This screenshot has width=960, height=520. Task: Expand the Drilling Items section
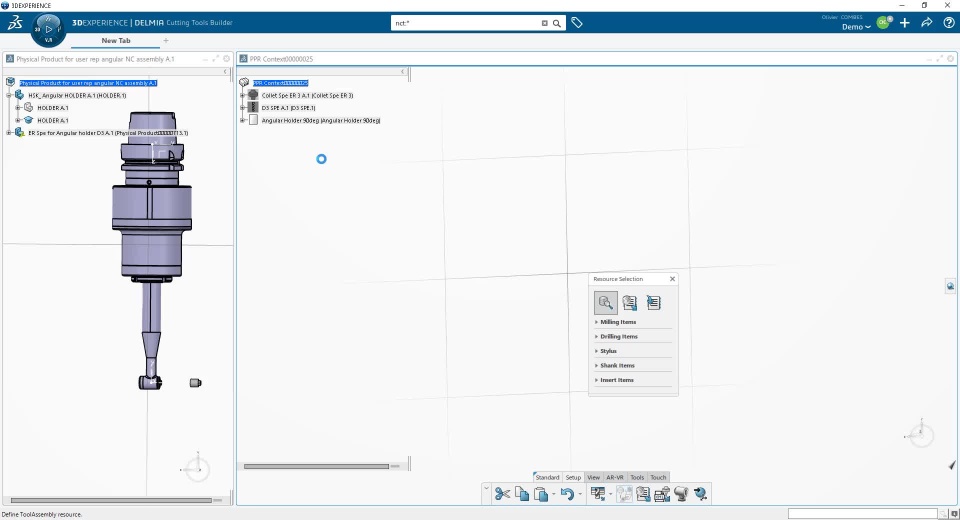(618, 337)
